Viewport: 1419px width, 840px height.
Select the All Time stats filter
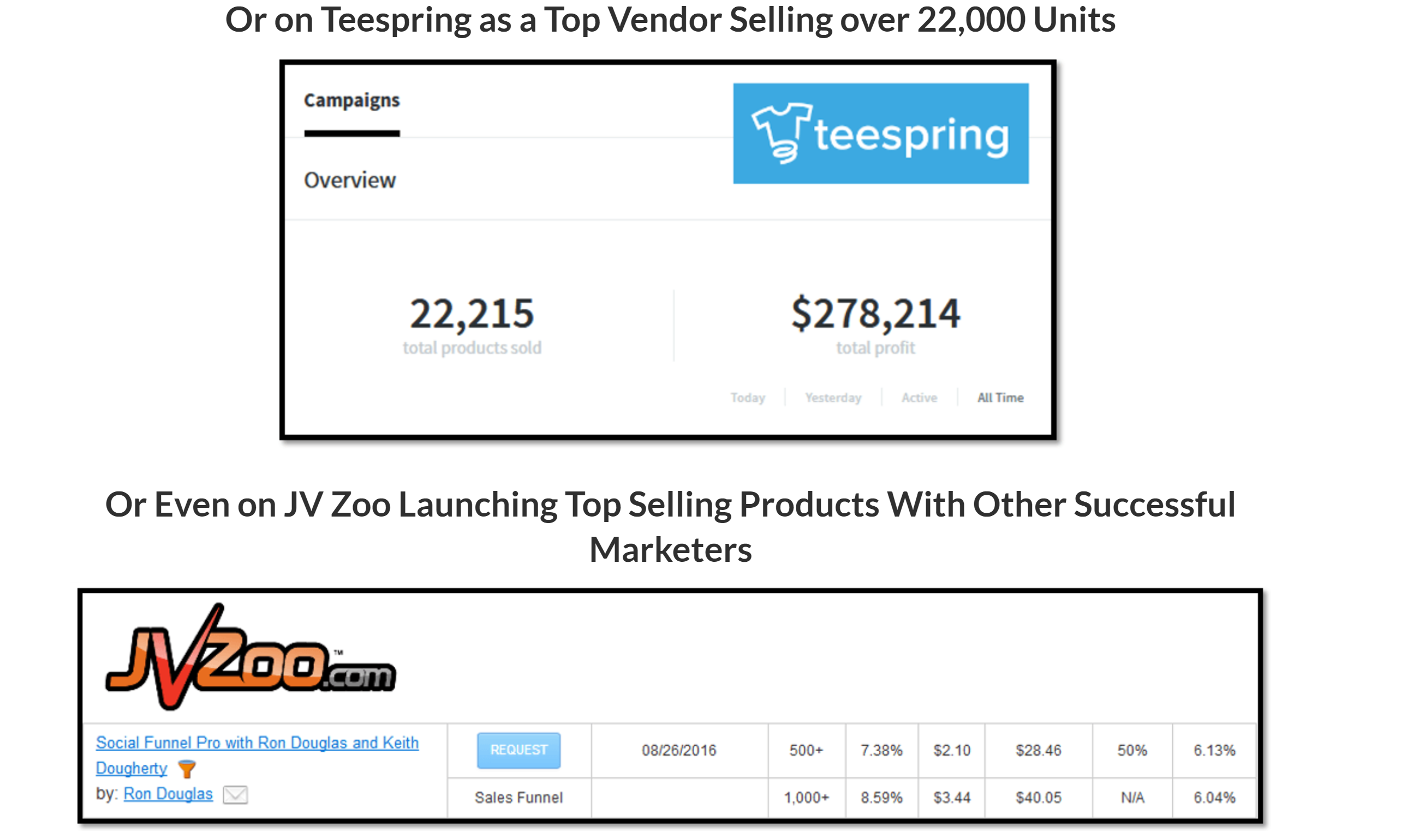click(x=1000, y=398)
